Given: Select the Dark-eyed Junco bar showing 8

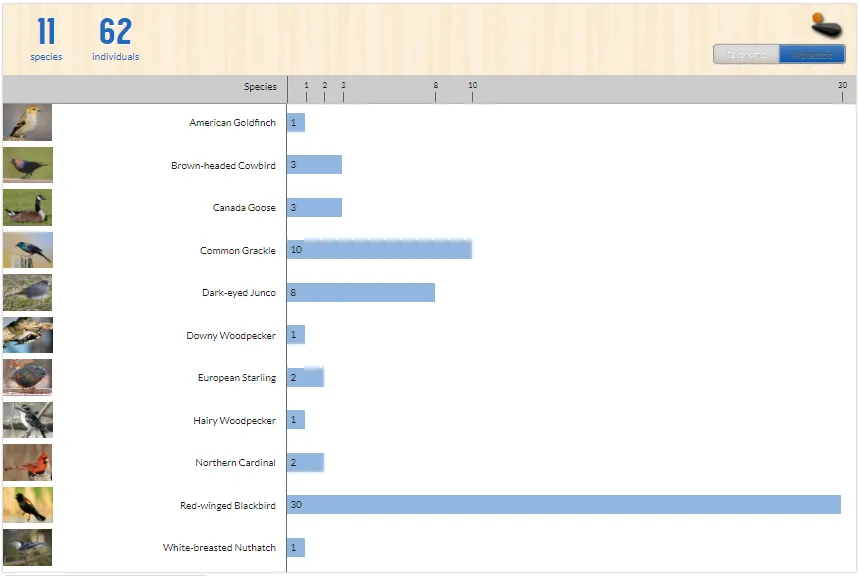Looking at the screenshot, I should click(x=361, y=293).
